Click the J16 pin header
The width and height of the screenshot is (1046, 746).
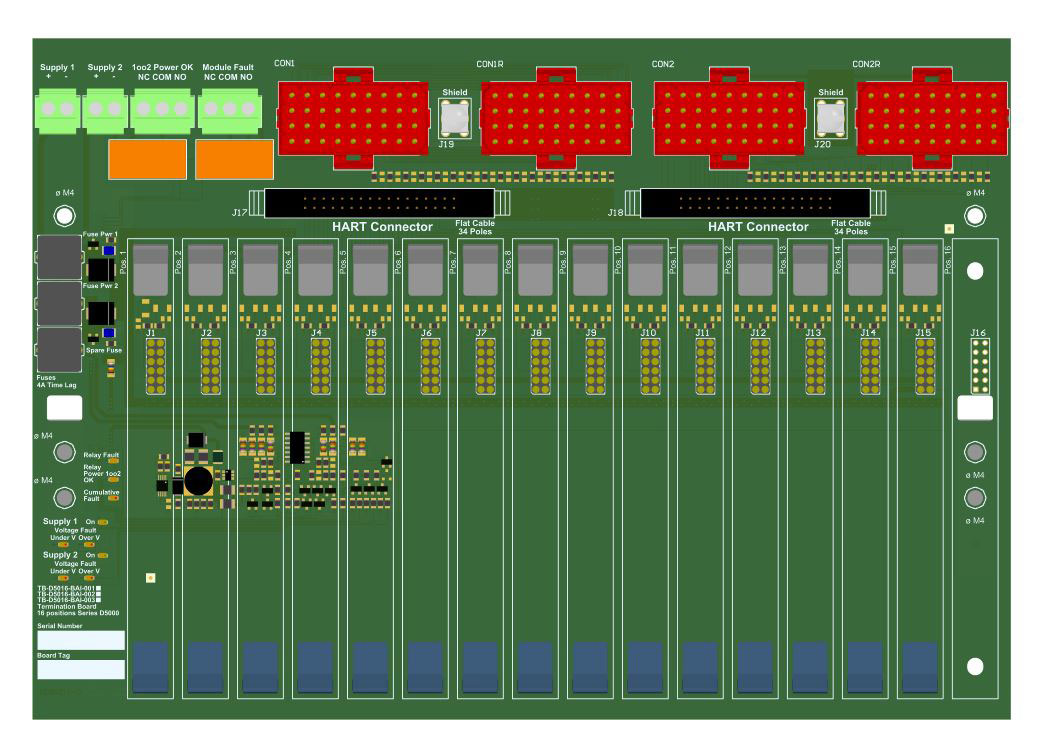[x=983, y=365]
